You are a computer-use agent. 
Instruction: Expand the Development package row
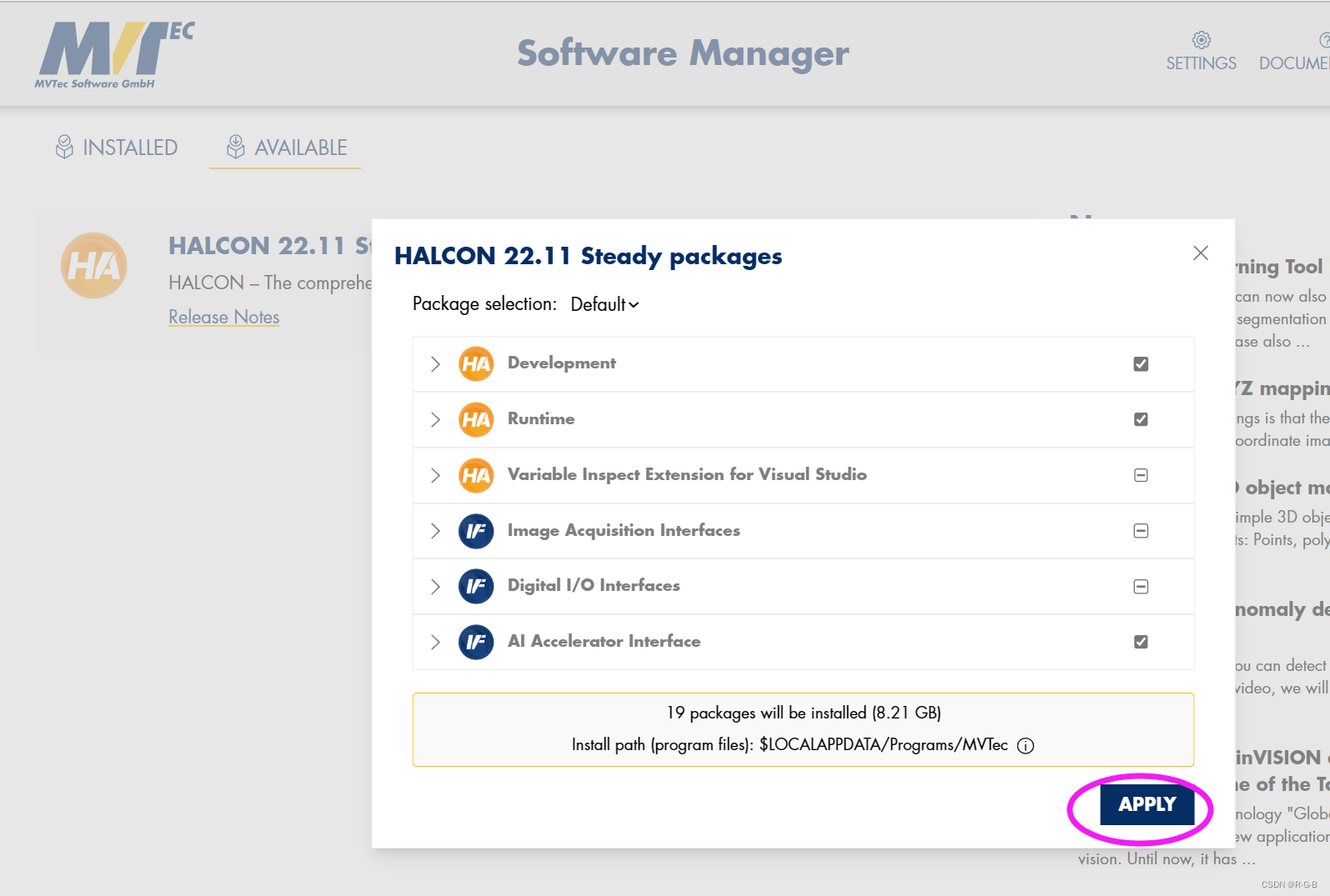435,363
